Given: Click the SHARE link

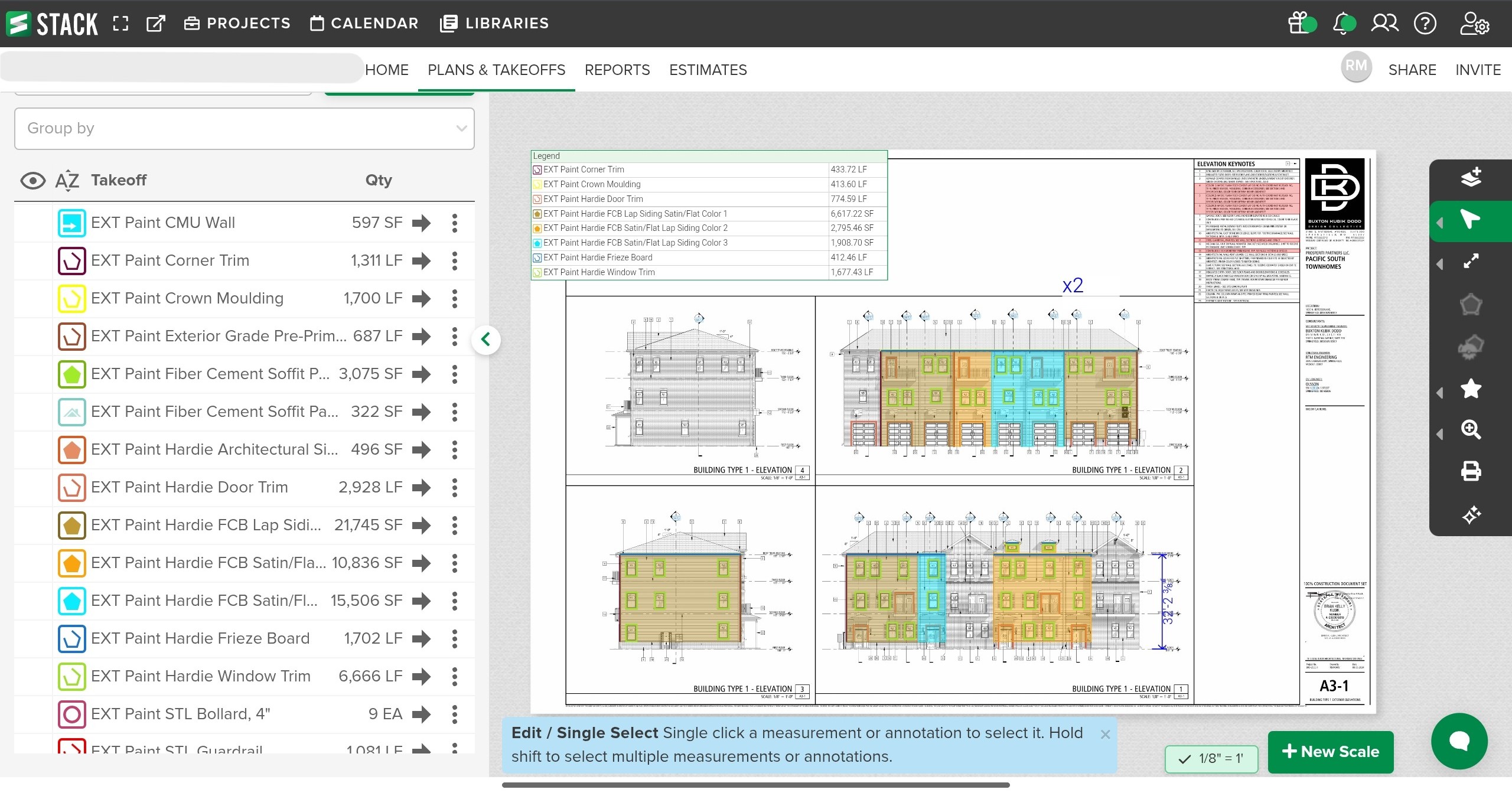Looking at the screenshot, I should tap(1412, 70).
